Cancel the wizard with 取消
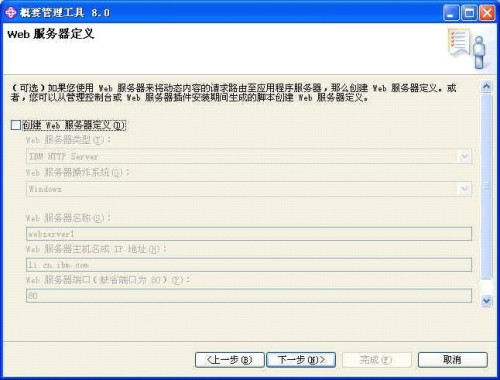Viewport: 500px width, 380px height. [453, 360]
